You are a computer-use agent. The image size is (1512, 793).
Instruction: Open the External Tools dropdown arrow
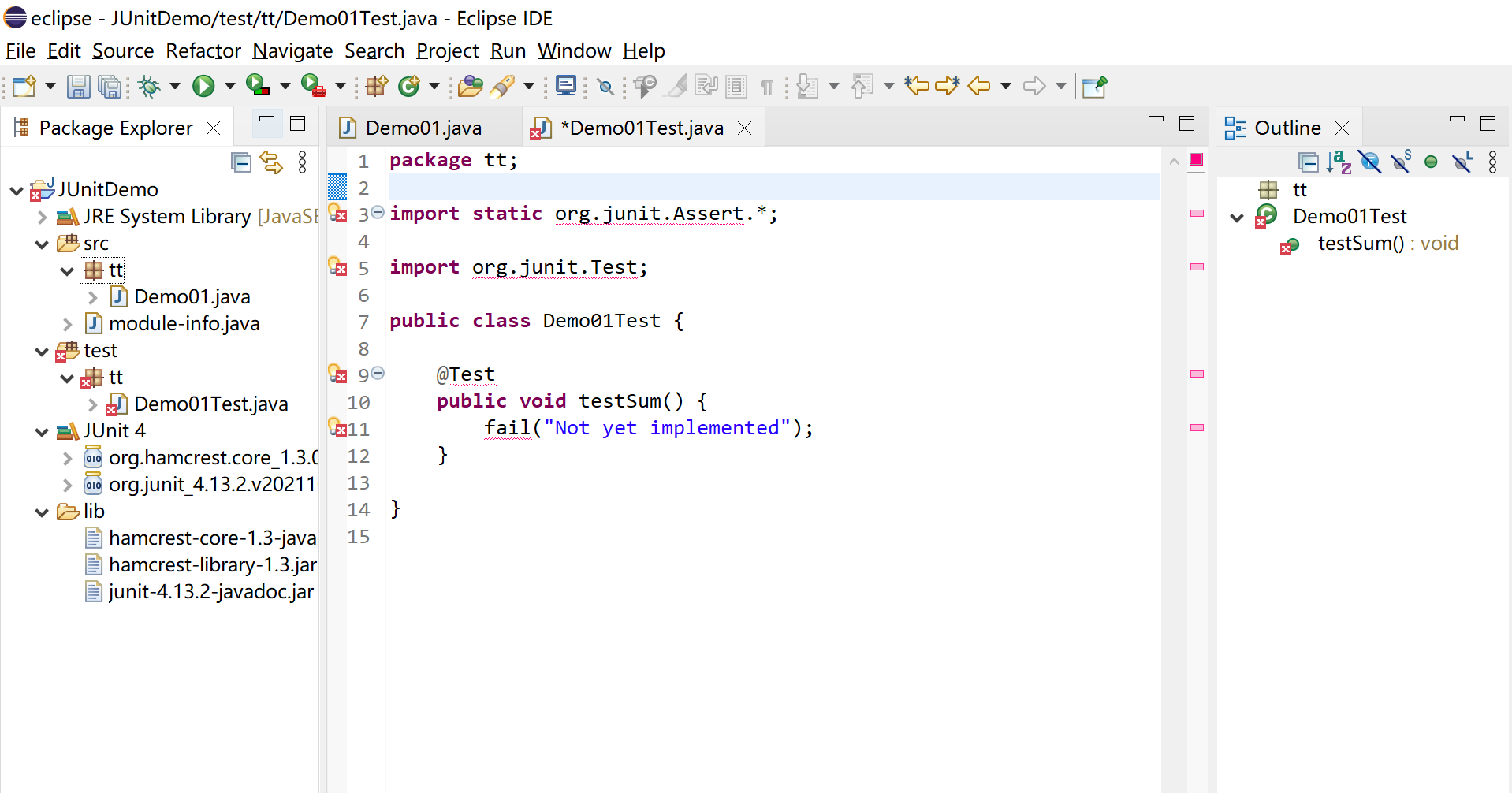click(341, 86)
